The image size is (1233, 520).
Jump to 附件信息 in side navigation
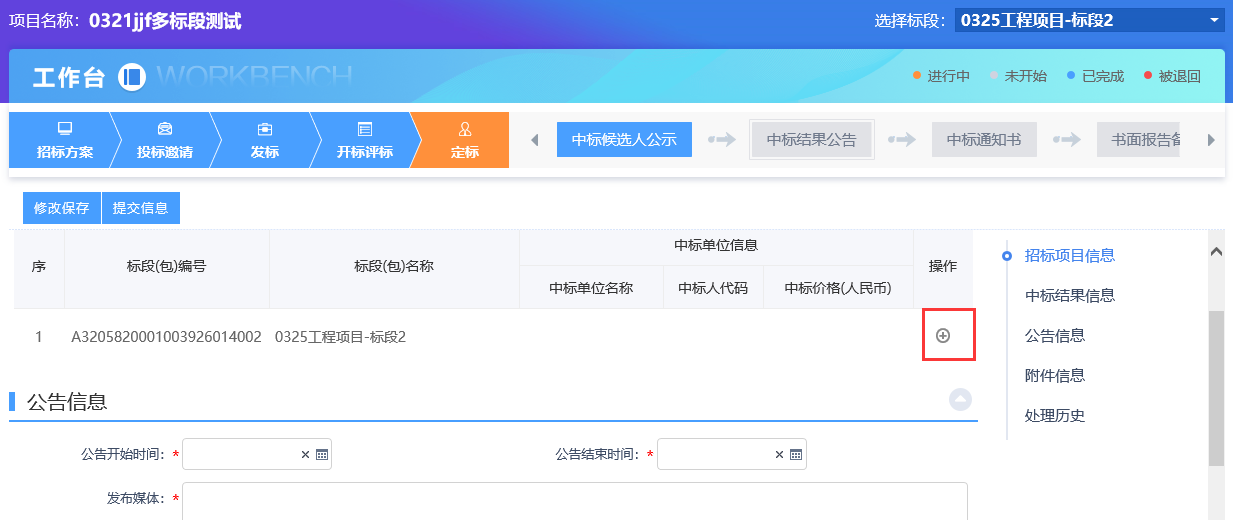coord(1055,376)
